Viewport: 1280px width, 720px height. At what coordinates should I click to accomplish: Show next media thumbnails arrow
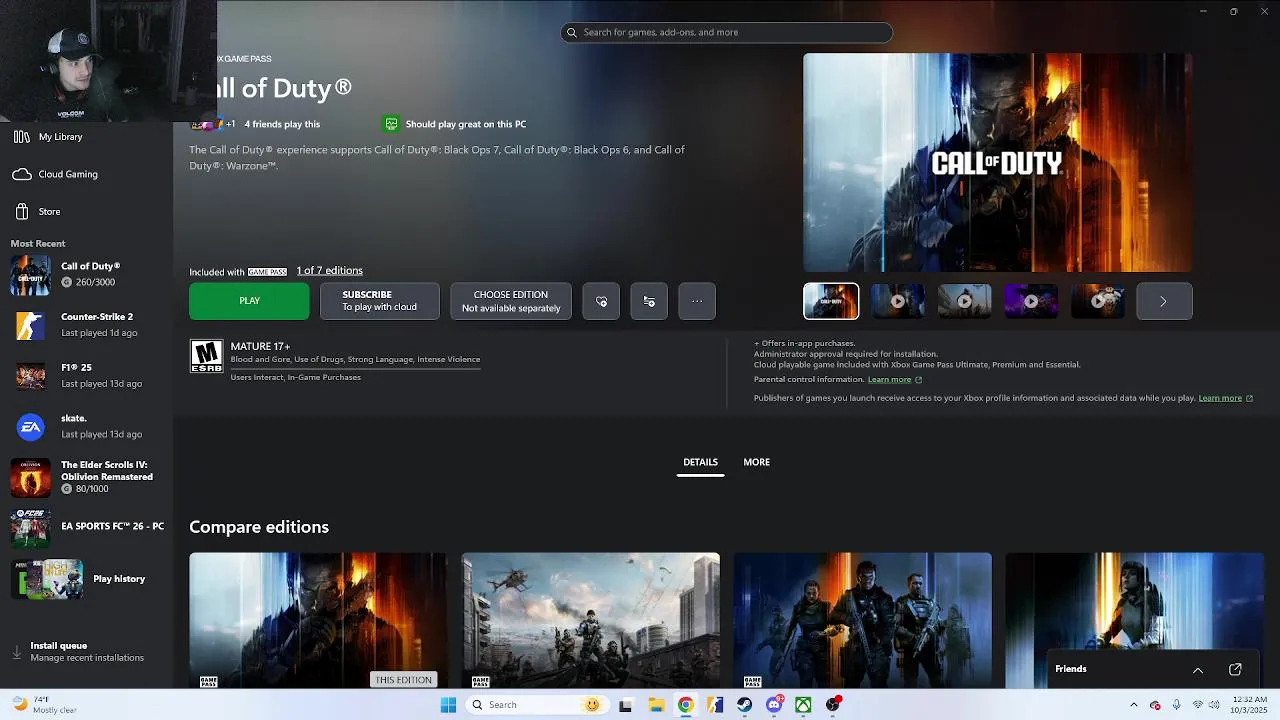click(x=1164, y=301)
